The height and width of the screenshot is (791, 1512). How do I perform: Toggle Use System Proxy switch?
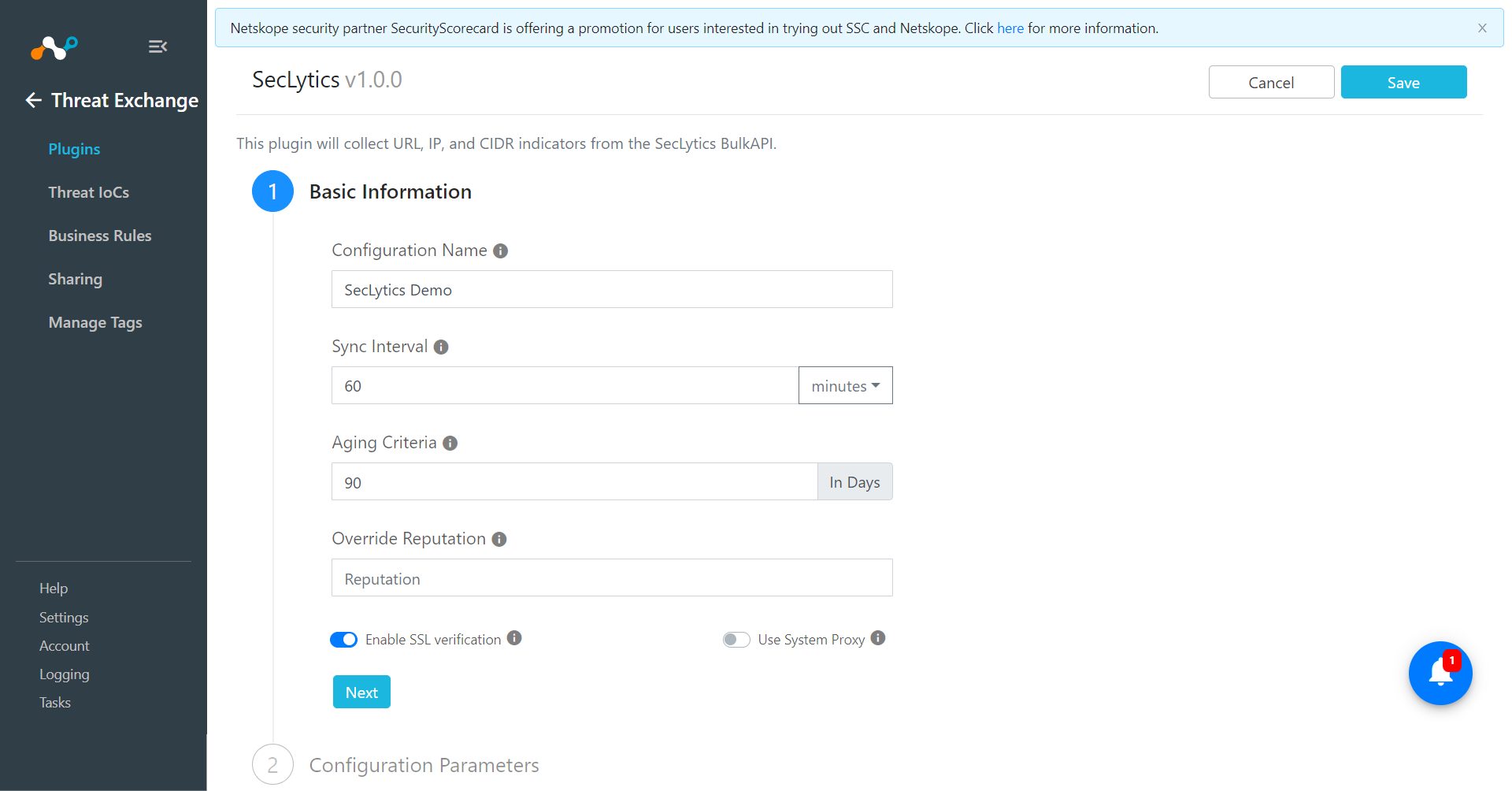pos(736,640)
